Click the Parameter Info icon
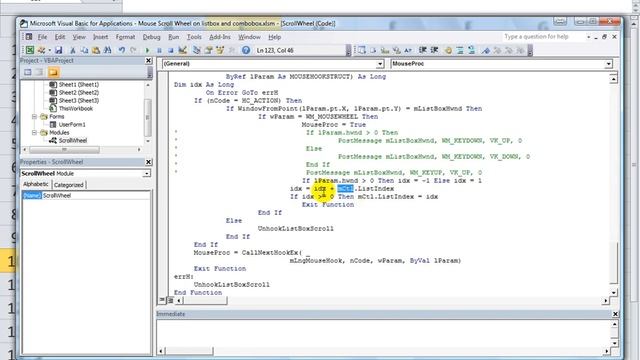 point(396,50)
